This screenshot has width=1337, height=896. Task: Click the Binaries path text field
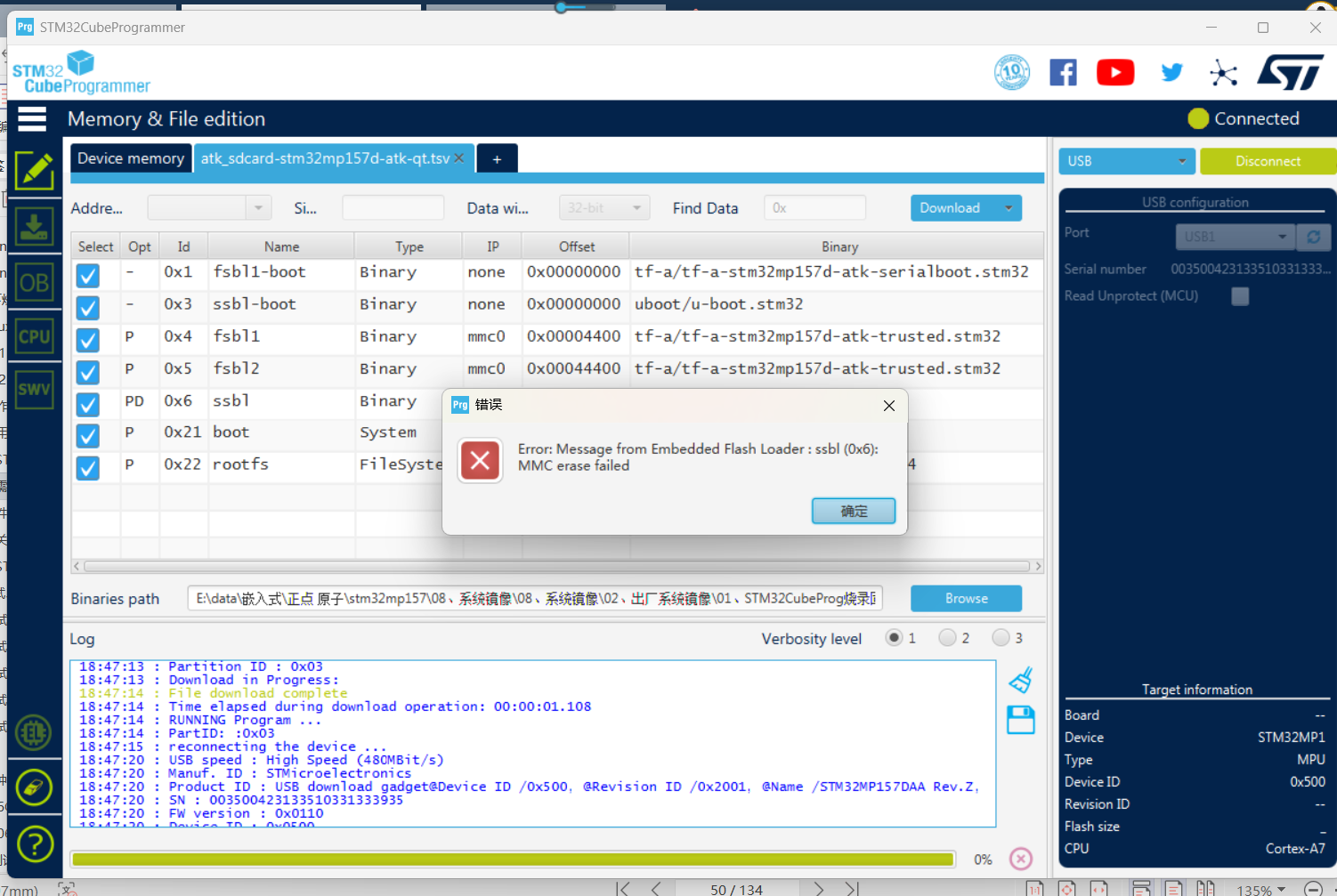point(535,599)
